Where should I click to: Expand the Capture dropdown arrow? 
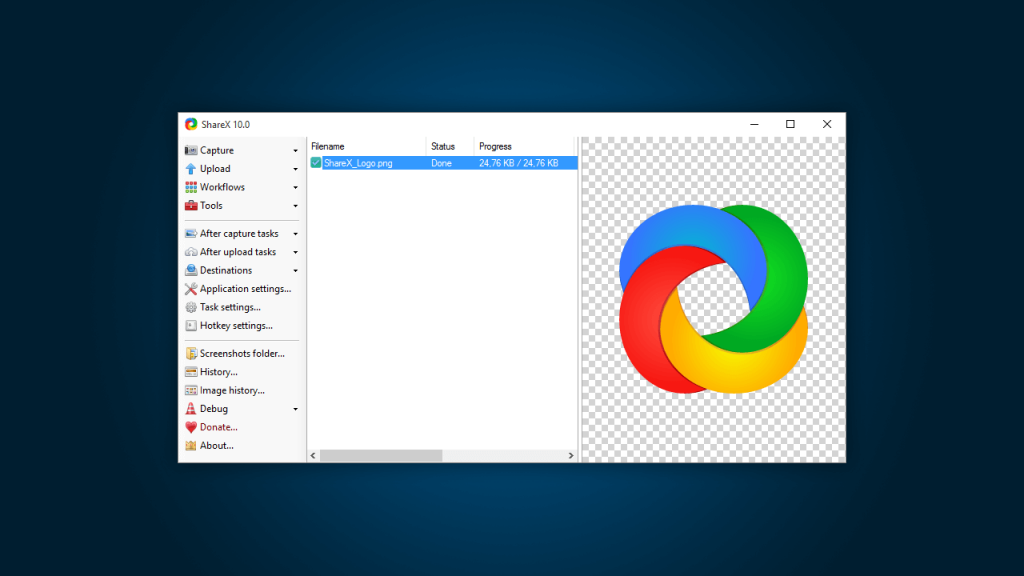[x=296, y=150]
